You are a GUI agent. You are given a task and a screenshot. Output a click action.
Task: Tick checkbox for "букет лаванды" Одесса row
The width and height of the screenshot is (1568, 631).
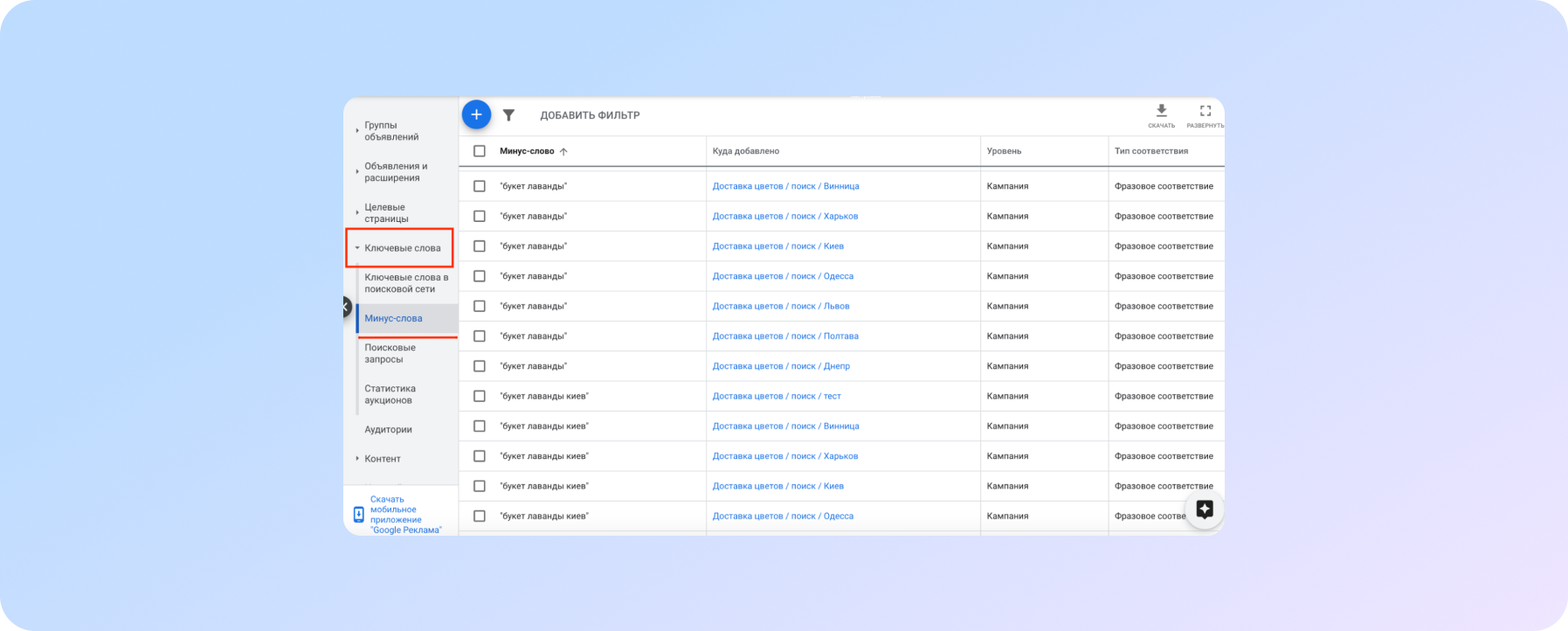tap(479, 276)
